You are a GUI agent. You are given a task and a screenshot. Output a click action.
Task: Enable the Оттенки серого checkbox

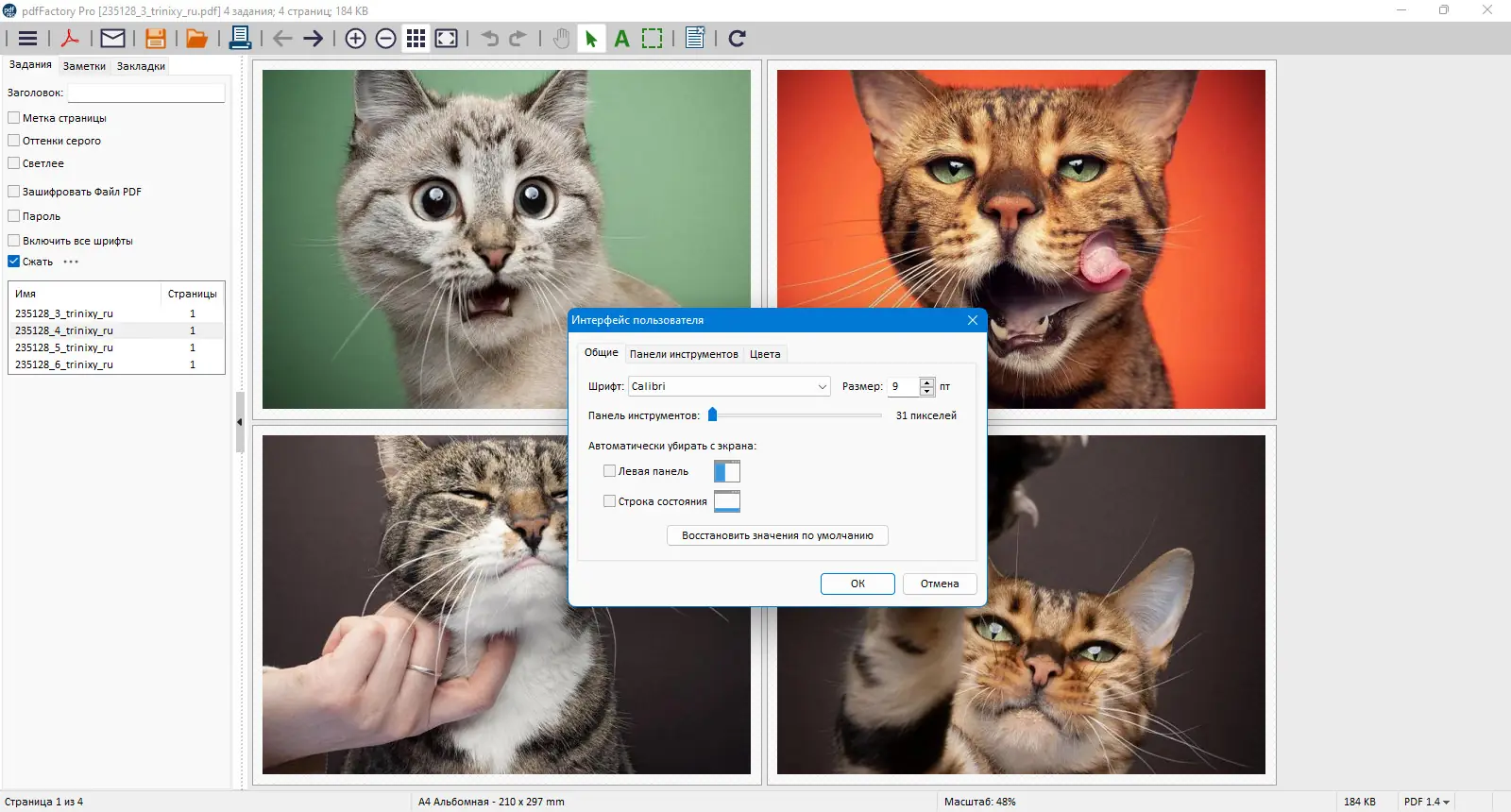pyautogui.click(x=14, y=141)
